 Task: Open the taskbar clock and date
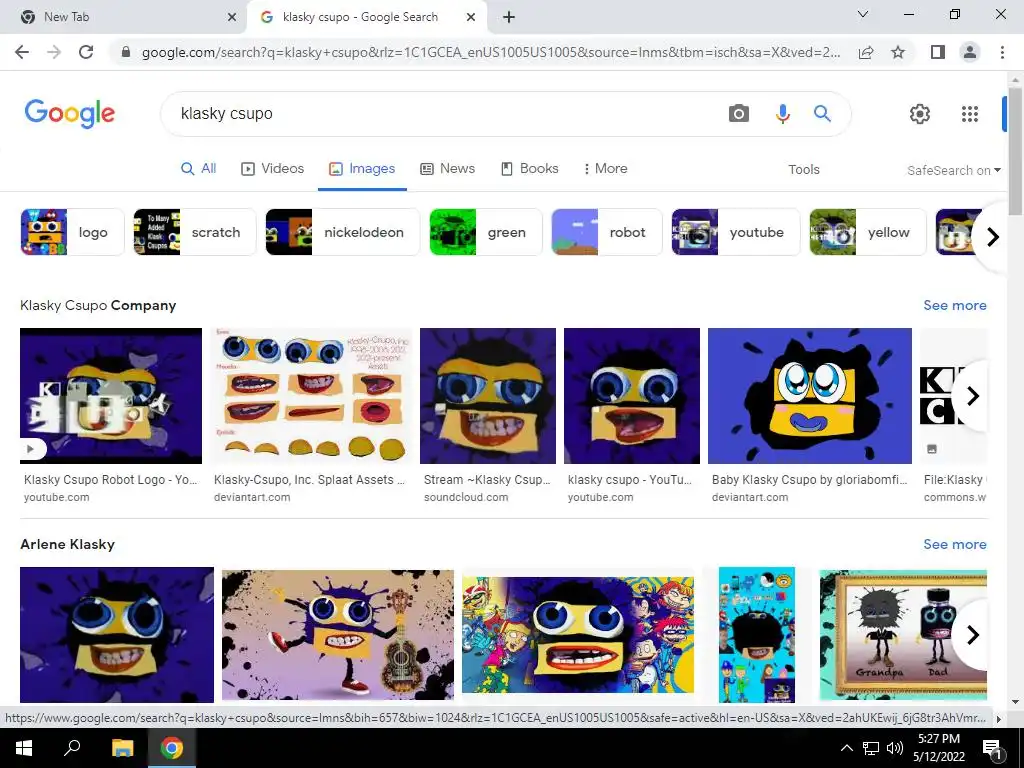coord(938,748)
